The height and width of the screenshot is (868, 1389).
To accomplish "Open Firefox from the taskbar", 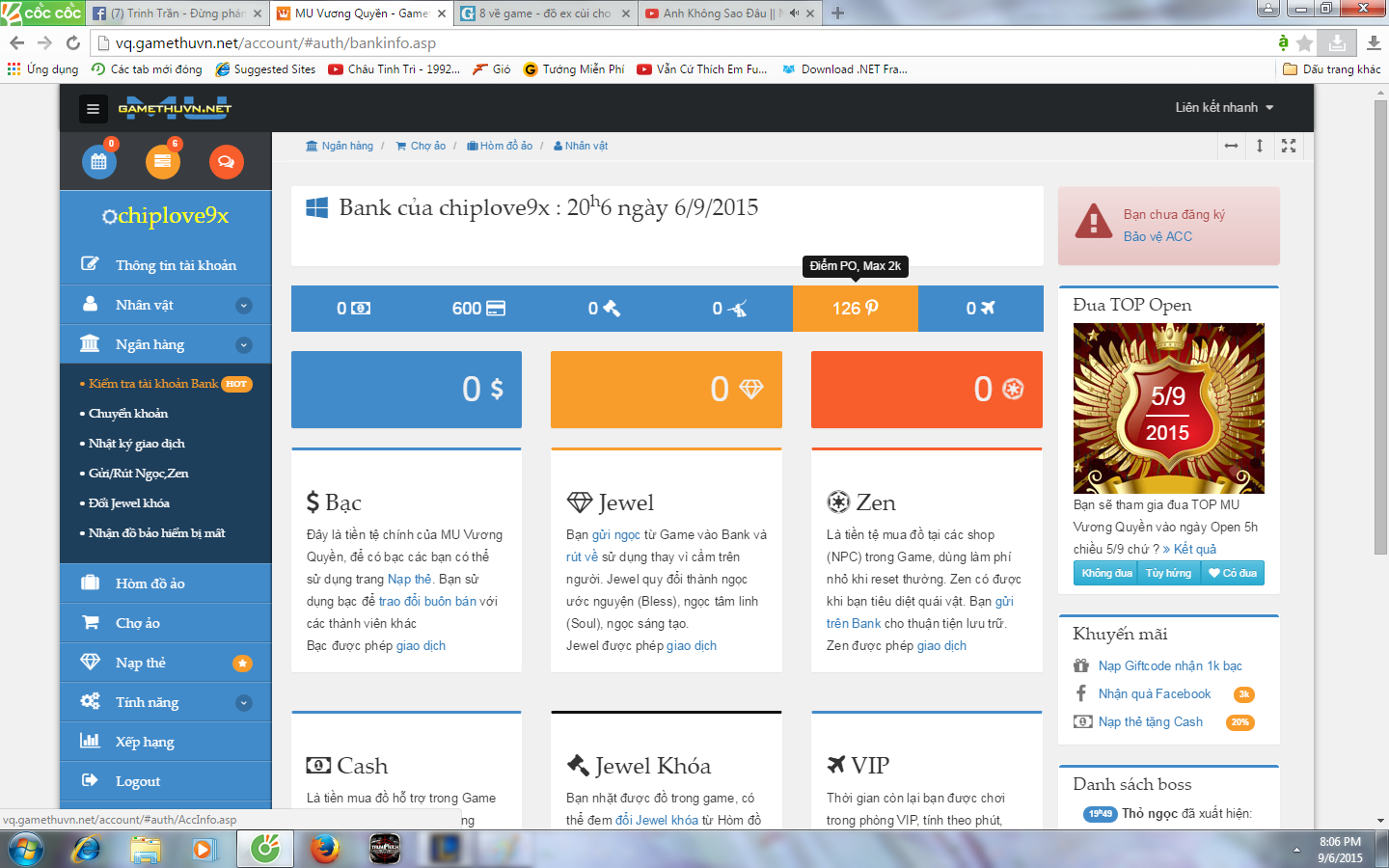I will 325,849.
